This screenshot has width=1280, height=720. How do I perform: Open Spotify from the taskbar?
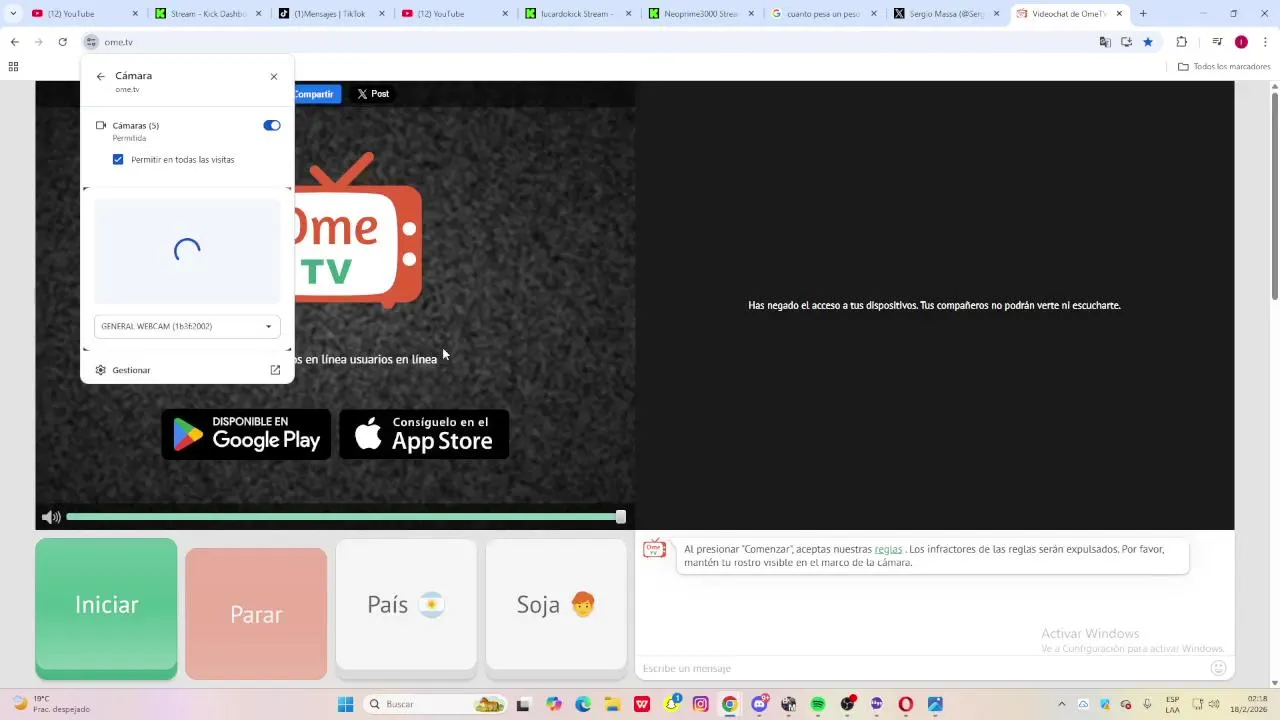818,704
